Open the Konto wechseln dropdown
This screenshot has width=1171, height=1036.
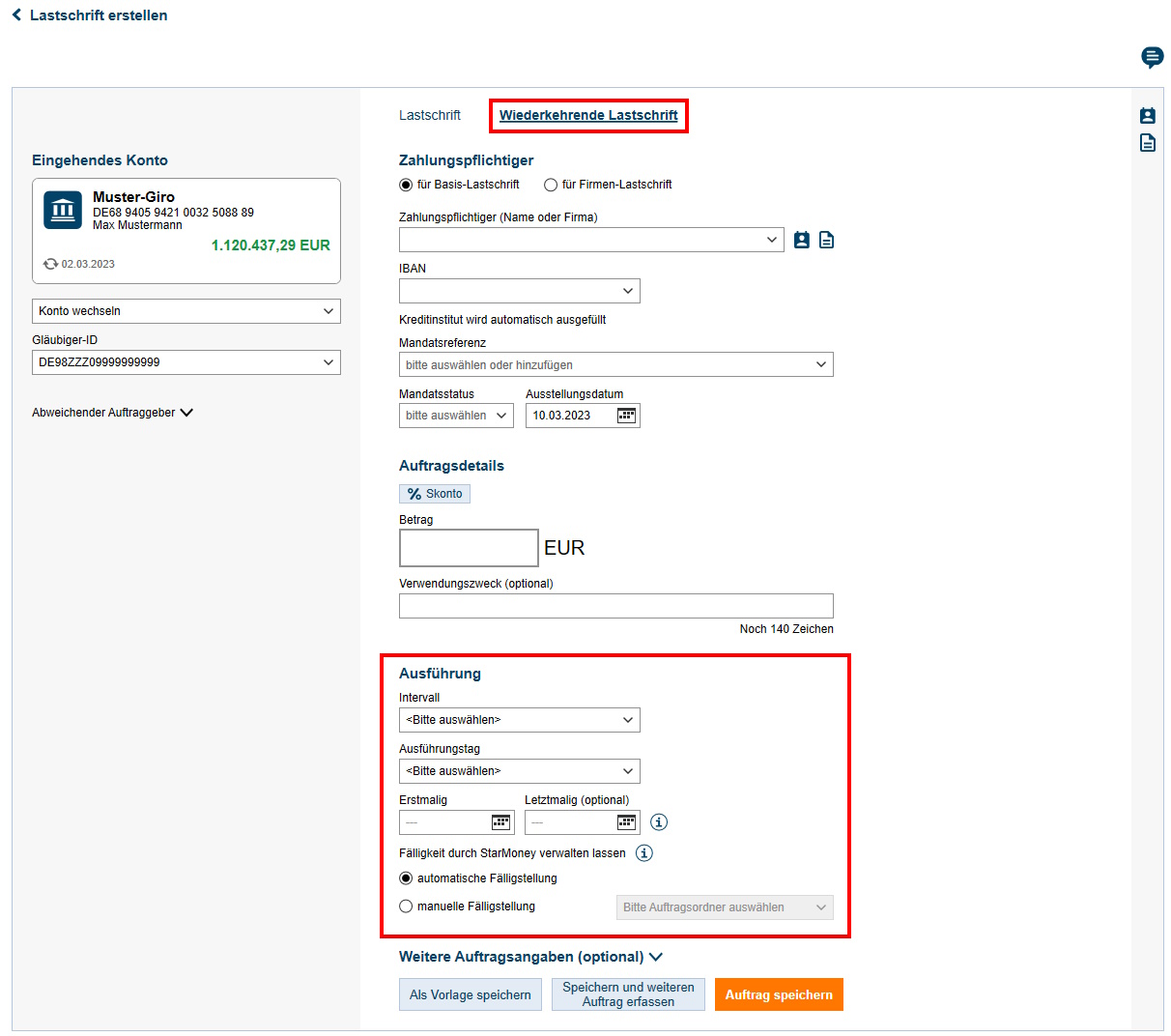tap(186, 311)
